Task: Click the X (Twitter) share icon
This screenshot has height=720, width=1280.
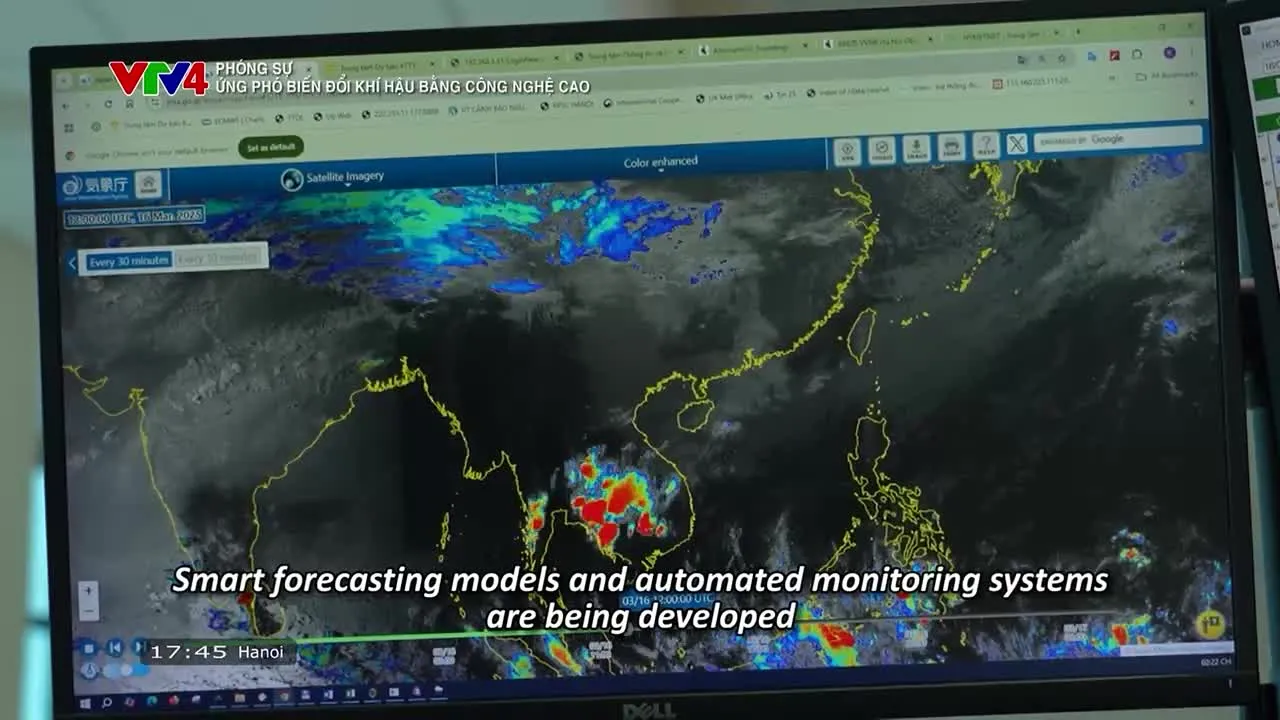Action: tap(1016, 144)
